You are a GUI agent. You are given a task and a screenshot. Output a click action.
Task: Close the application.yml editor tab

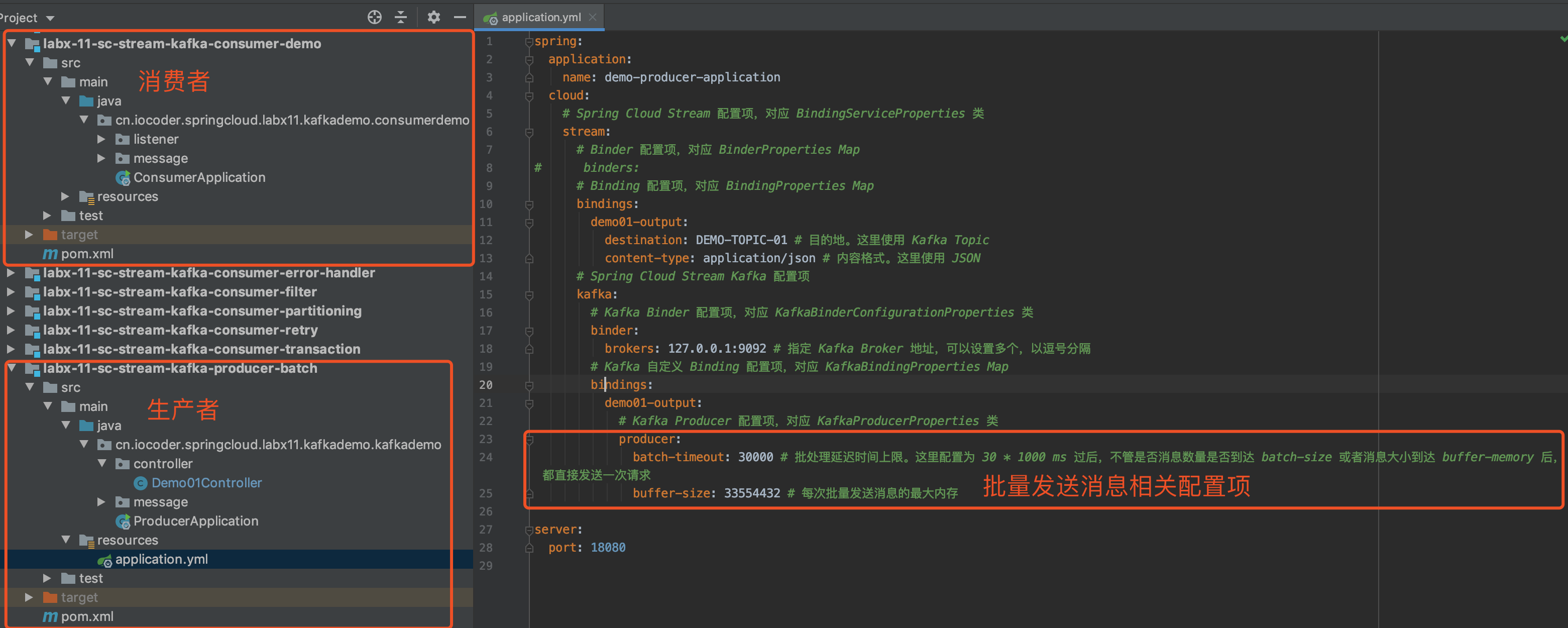point(592,17)
